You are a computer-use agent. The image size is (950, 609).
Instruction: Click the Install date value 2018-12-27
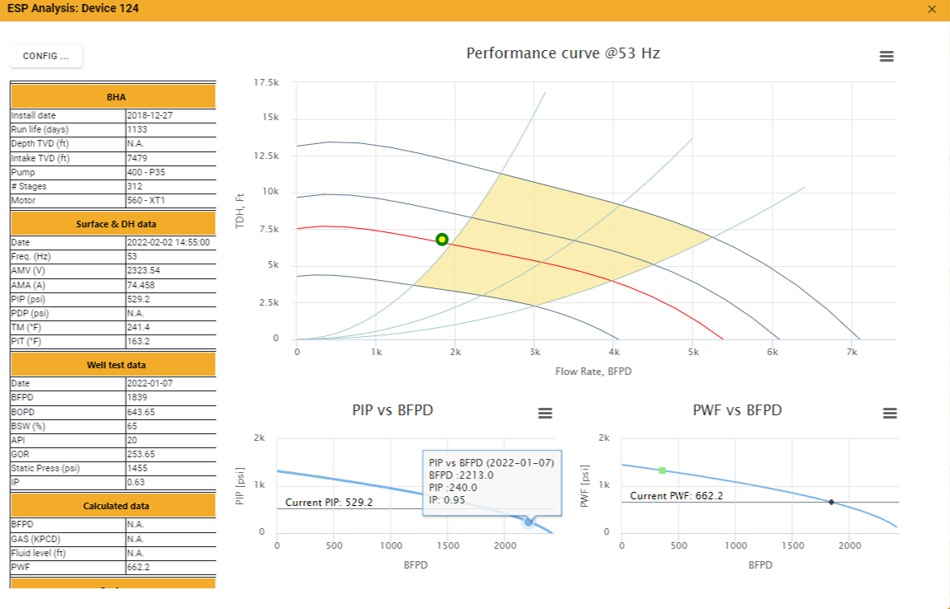coord(170,116)
